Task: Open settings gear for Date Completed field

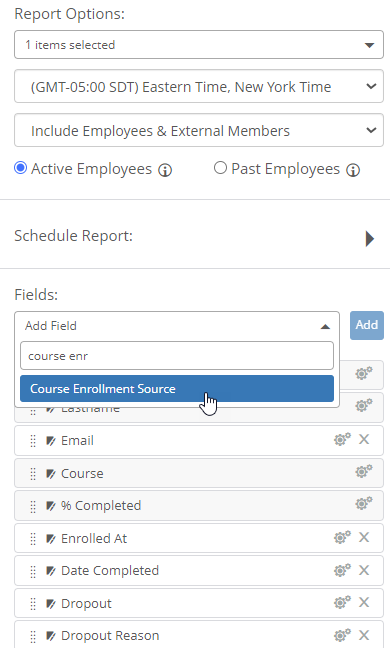Action: coord(342,570)
